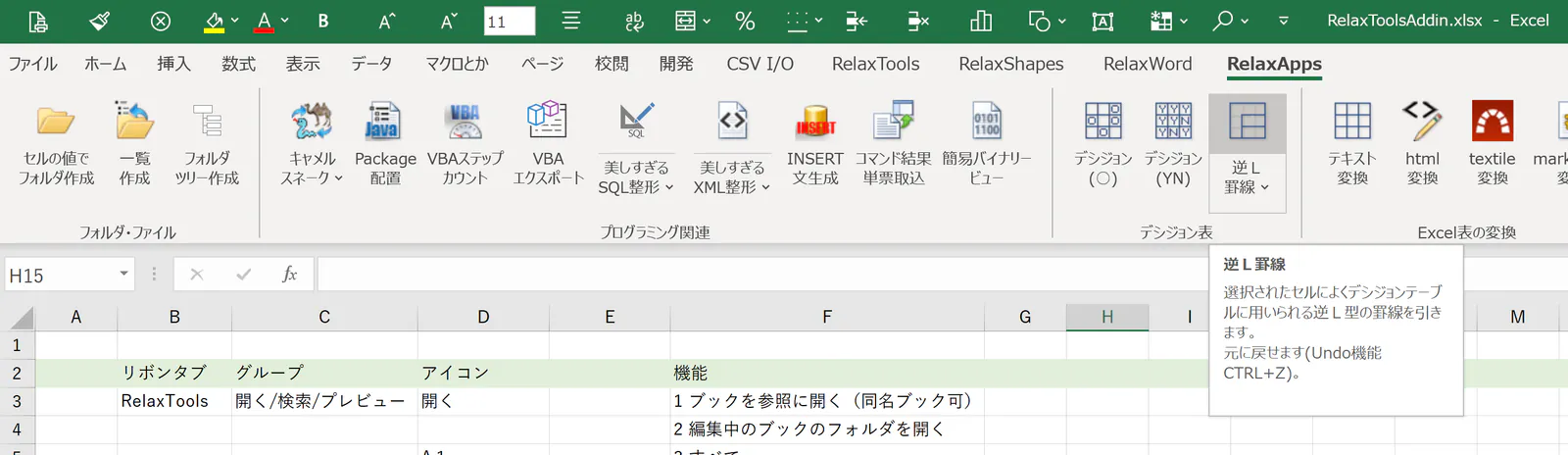Image resolution: width=1568 pixels, height=455 pixels.
Task: Click the freeze panes icon
Action: coord(1161,21)
